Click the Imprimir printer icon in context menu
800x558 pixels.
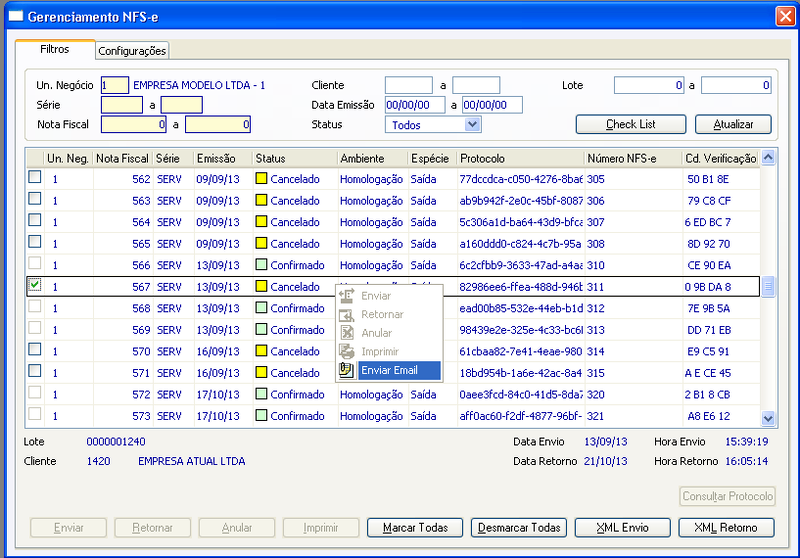pos(347,351)
